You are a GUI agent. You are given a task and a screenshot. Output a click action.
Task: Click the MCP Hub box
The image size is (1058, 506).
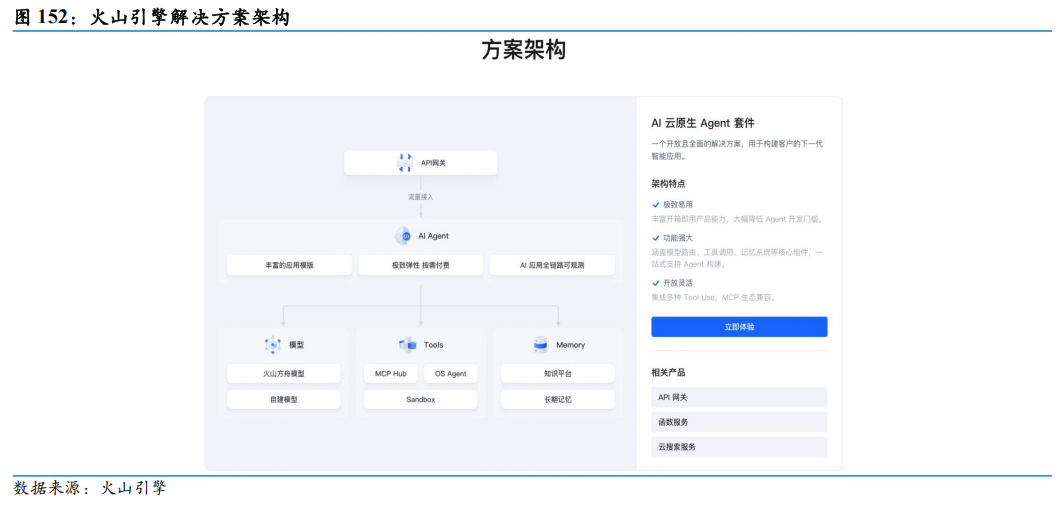(391, 374)
